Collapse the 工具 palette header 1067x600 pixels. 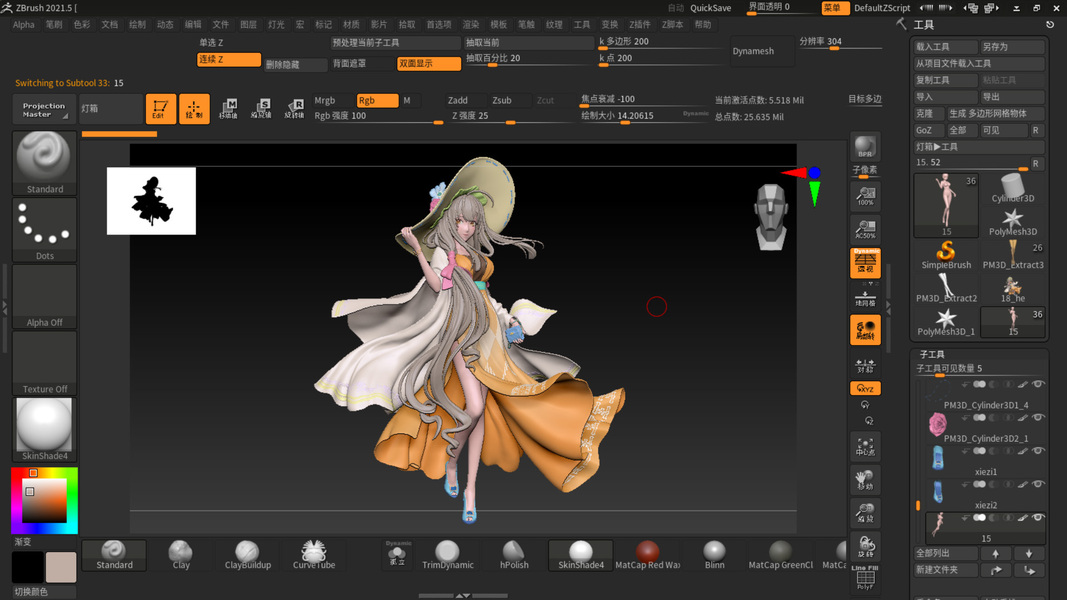[923, 24]
